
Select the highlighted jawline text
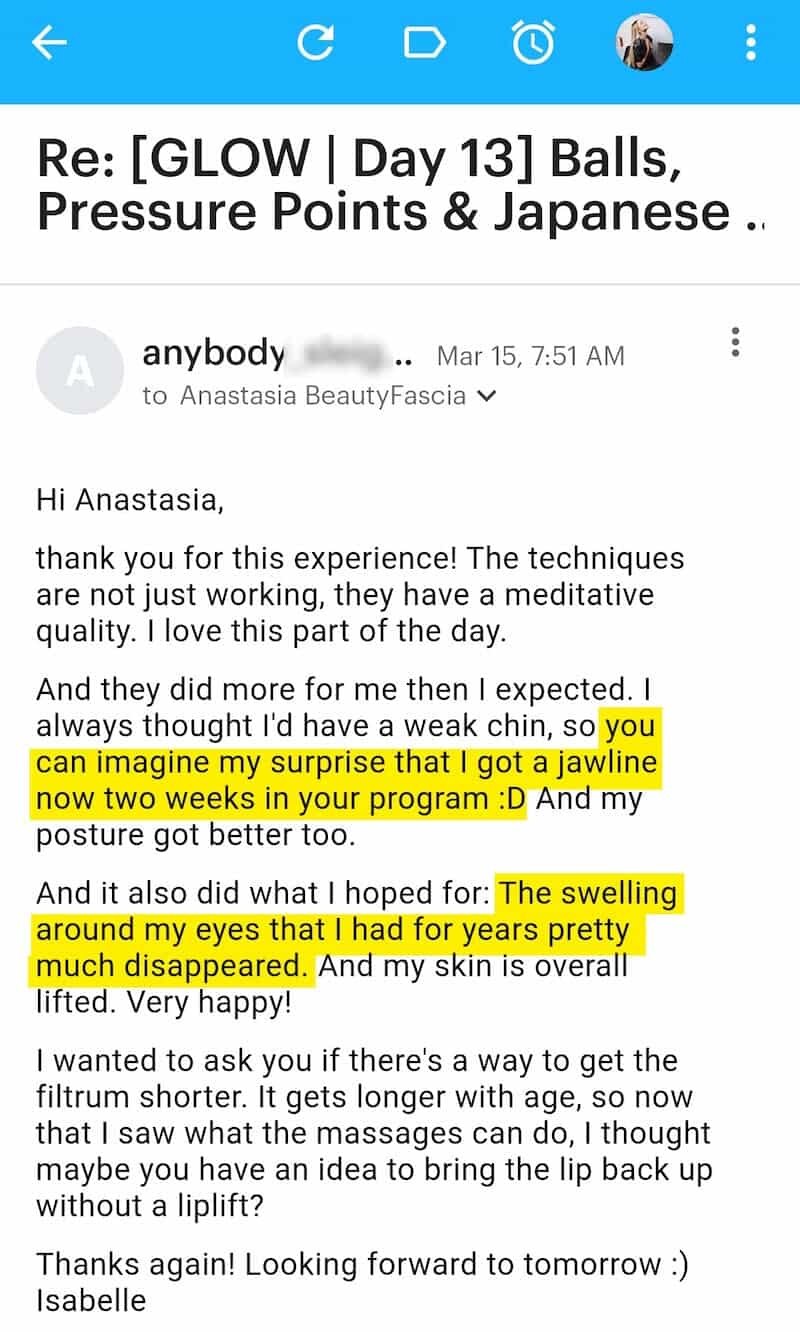[348, 762]
